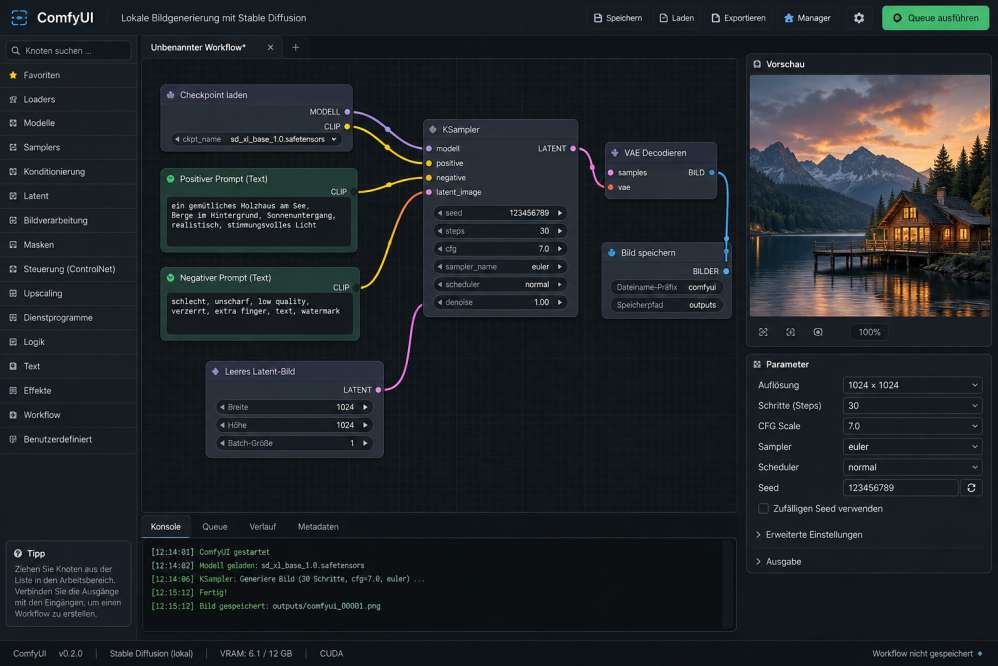The height and width of the screenshot is (666, 998).
Task: Increase Batch-Größe with right arrow
Action: pos(365,443)
